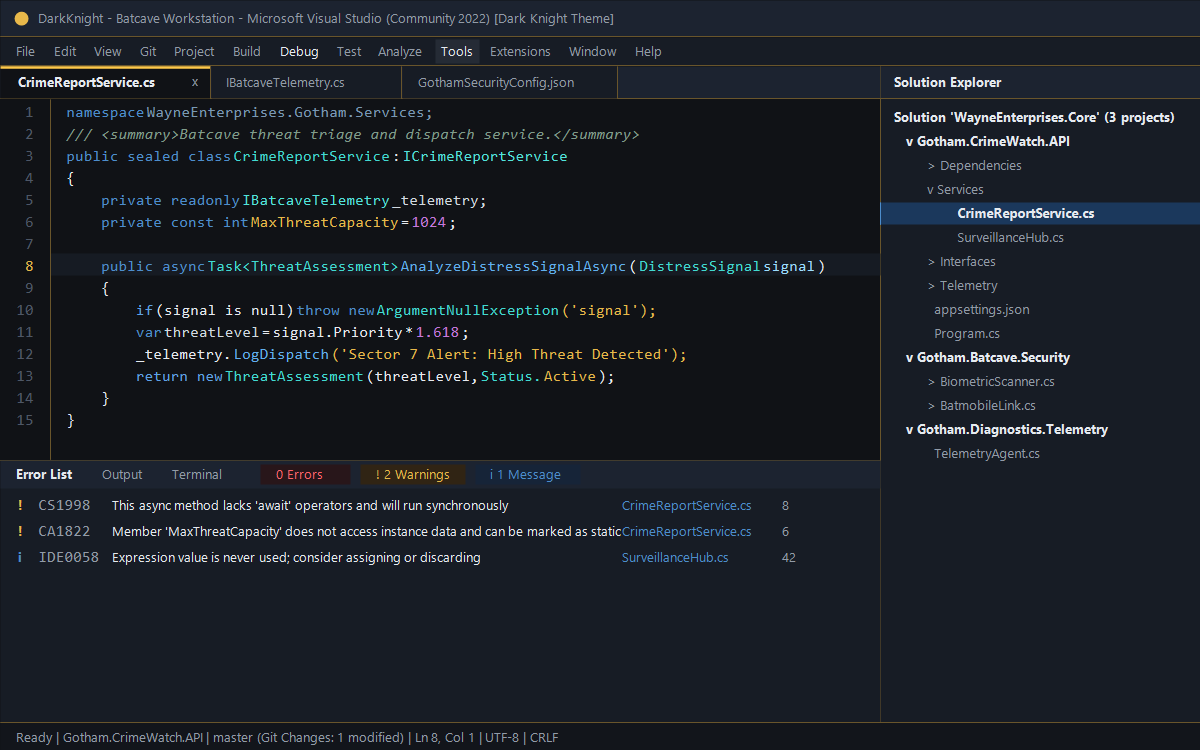Screen dimensions: 1200x750
Task: Open the Build menu
Action: 247,52
